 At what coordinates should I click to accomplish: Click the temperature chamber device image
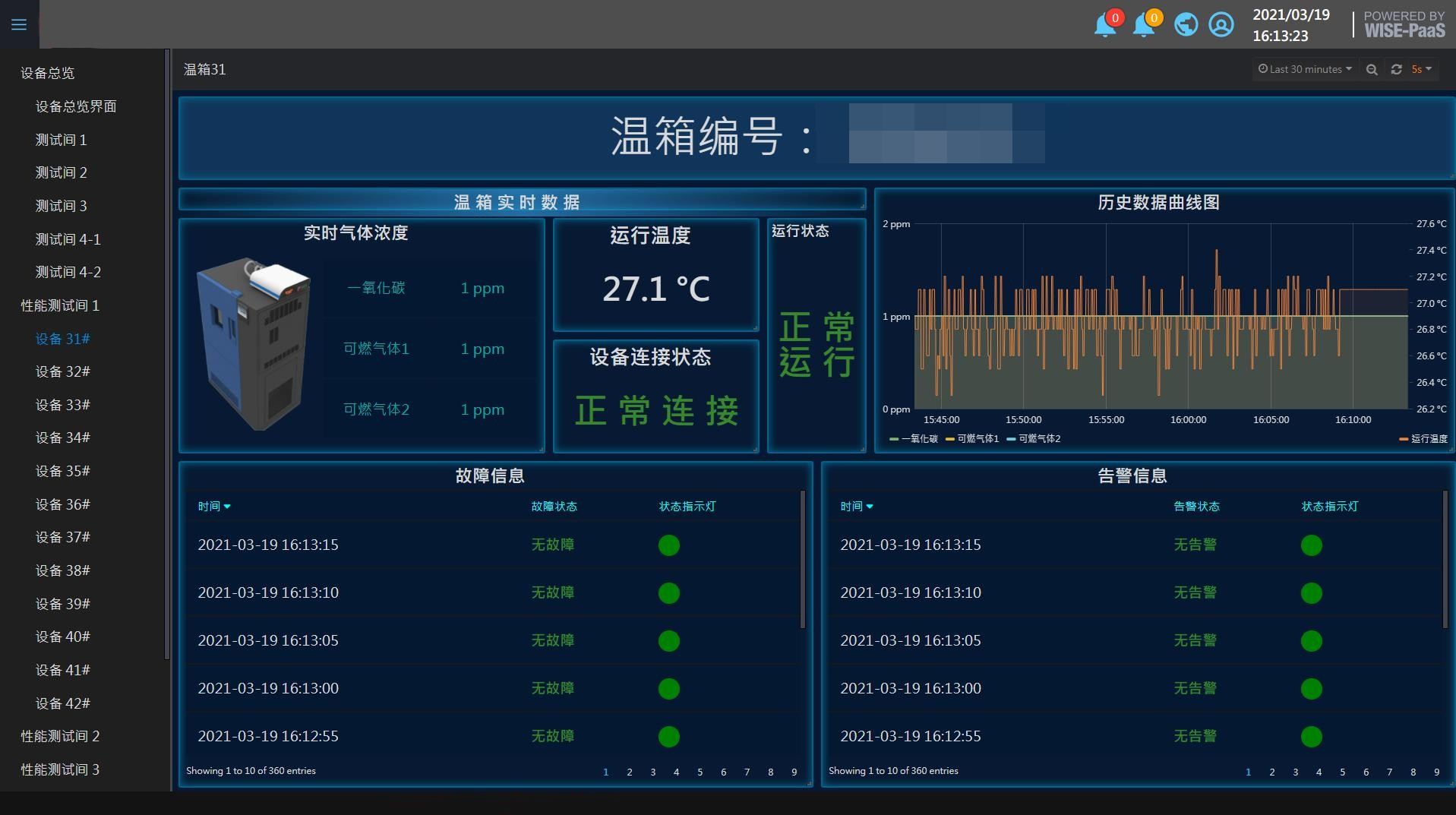click(x=254, y=344)
